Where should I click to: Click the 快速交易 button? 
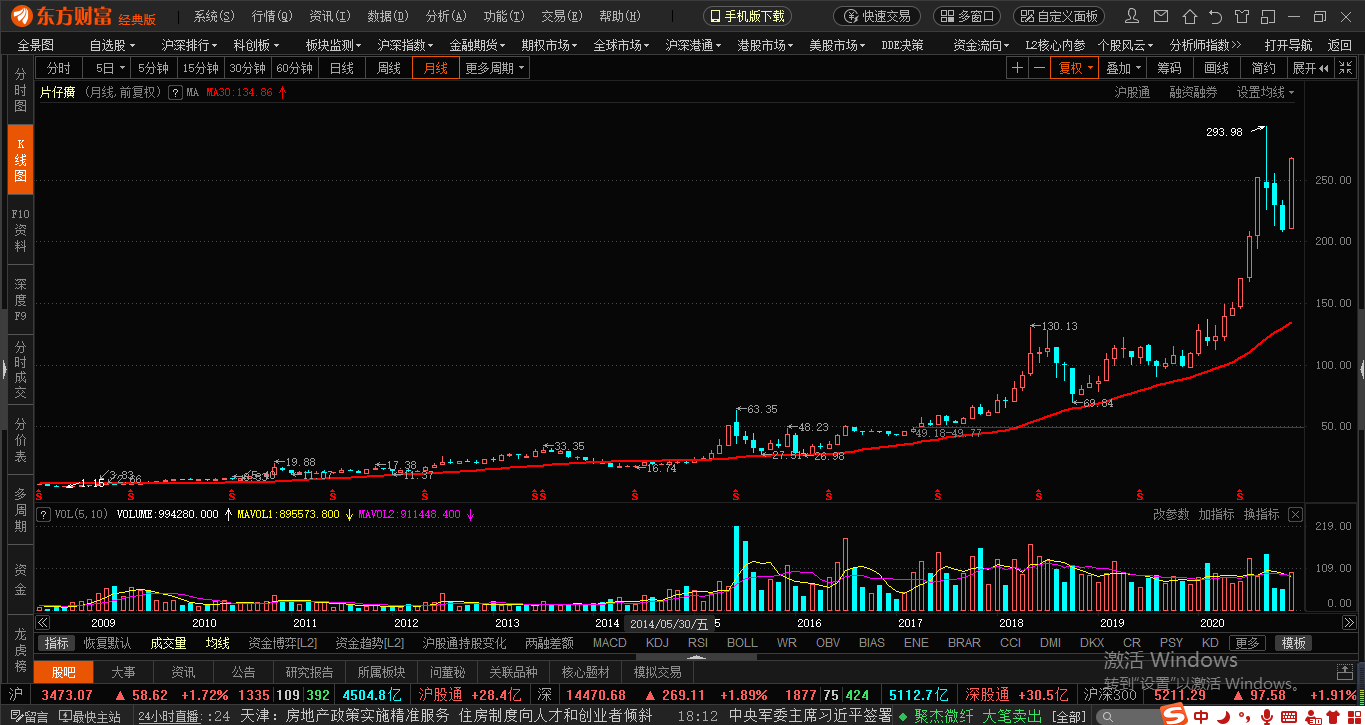coord(877,16)
